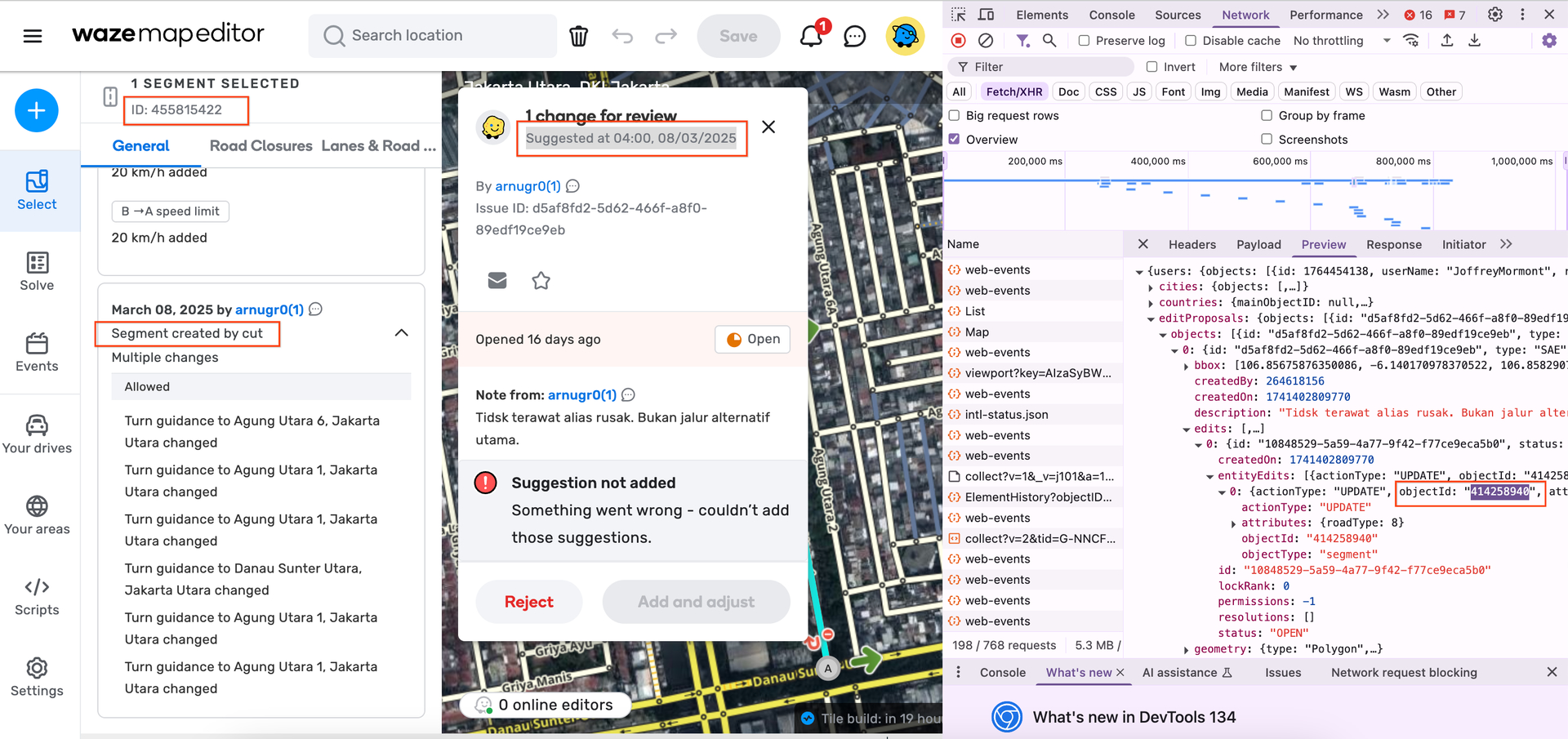Select ElementHistory request row

point(1033,497)
